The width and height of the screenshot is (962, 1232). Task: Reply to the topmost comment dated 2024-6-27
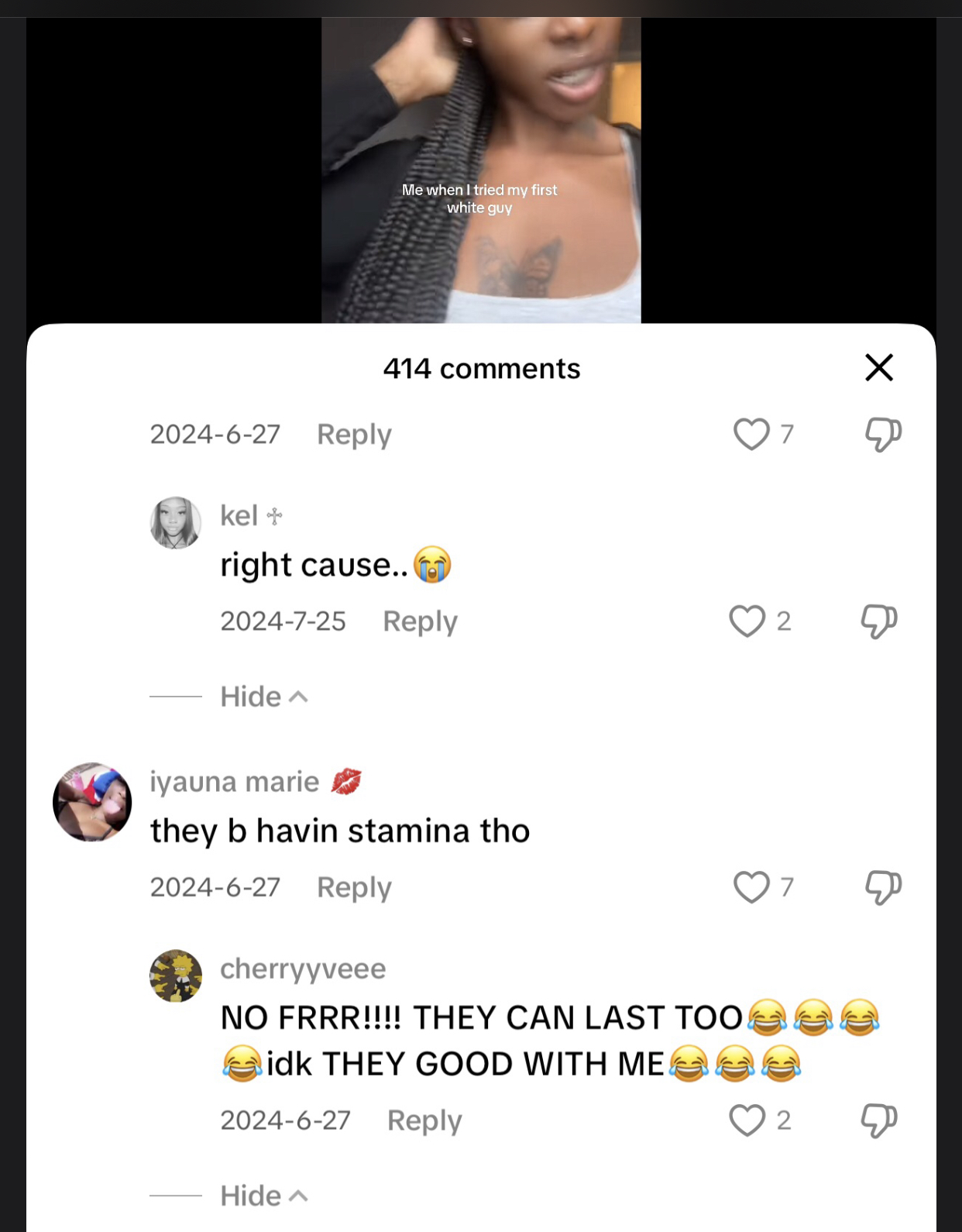tap(354, 435)
